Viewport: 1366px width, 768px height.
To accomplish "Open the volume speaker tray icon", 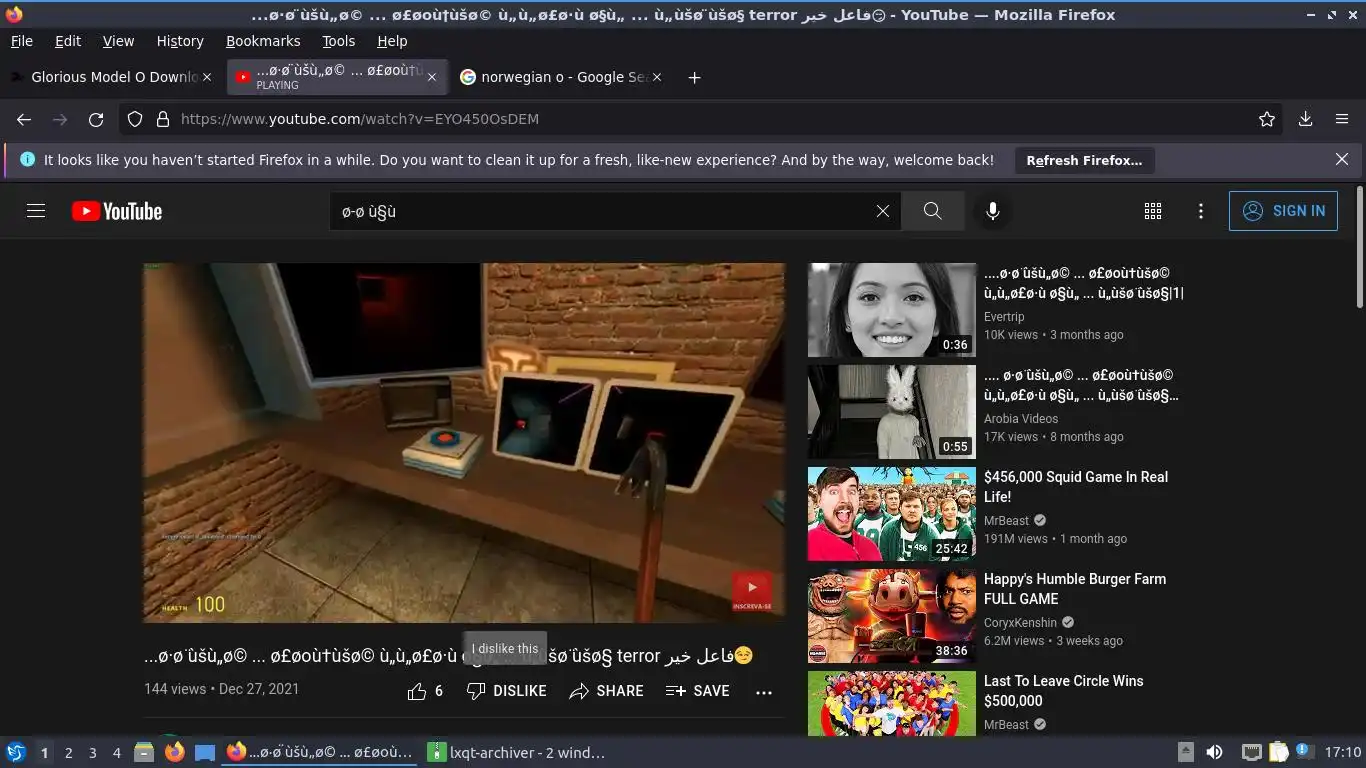I will coord(1214,752).
